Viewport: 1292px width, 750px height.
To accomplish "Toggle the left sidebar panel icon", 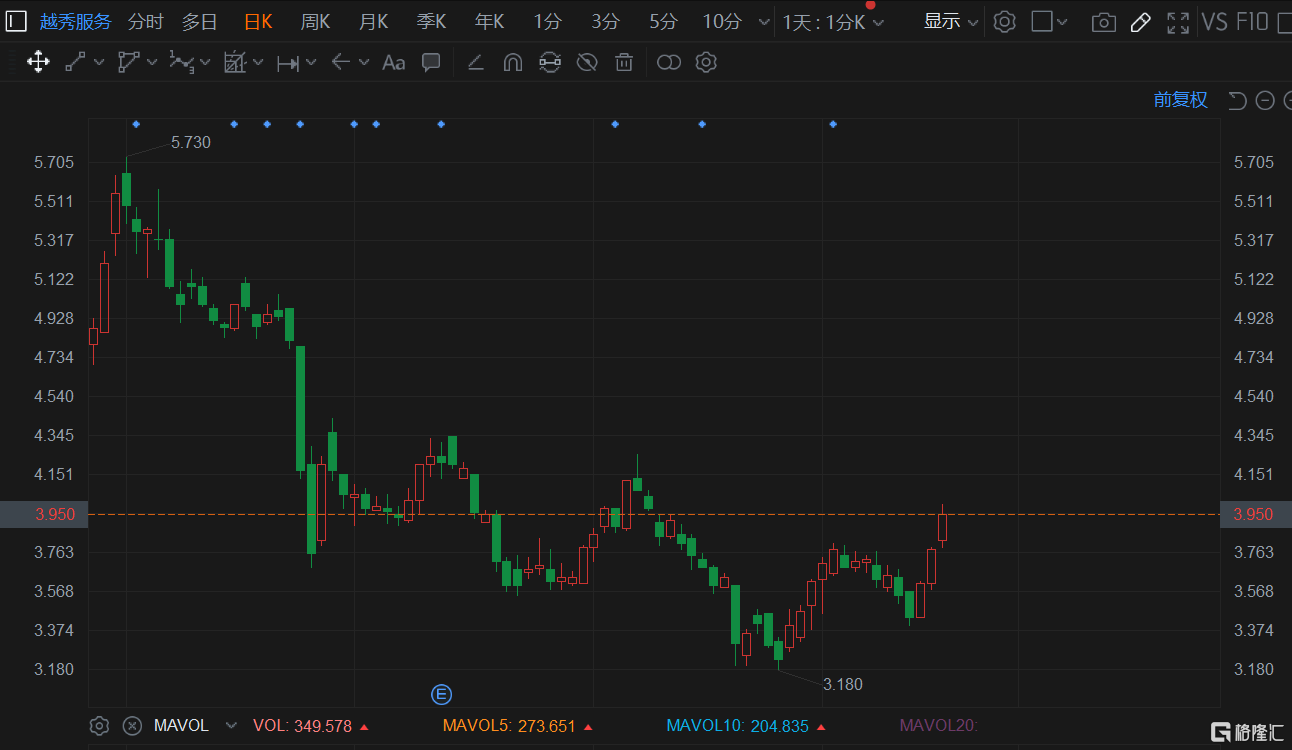I will coord(16,21).
